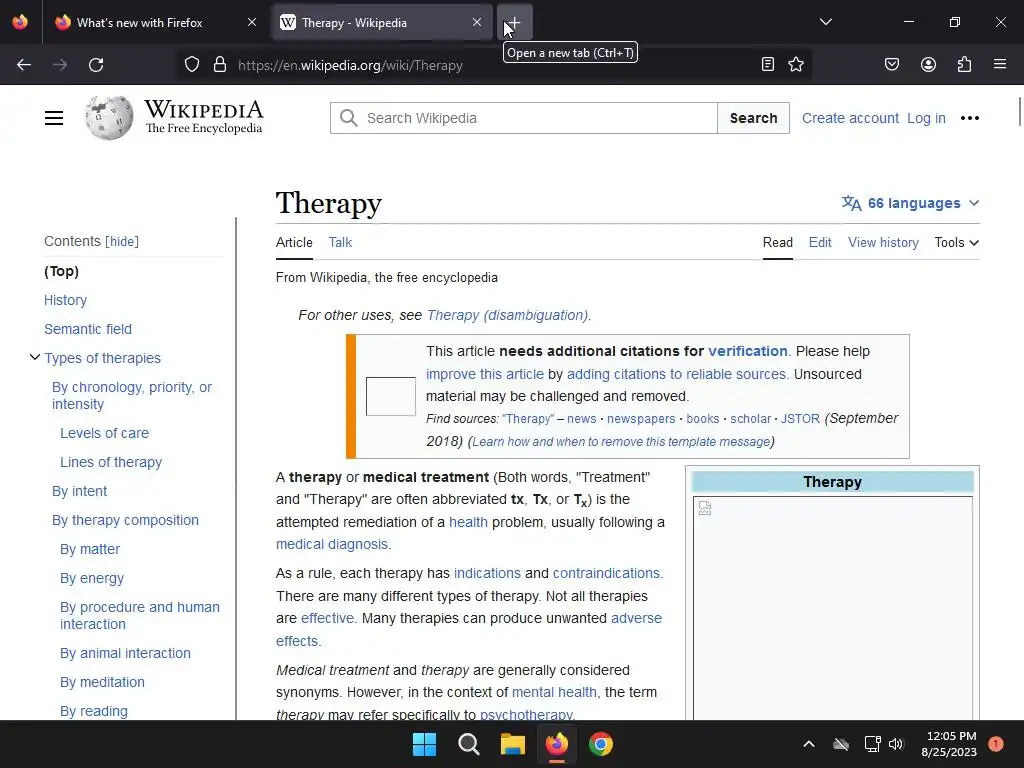1024x768 pixels.
Task: Open Firefox application menu
Action: pyautogui.click(x=1000, y=64)
